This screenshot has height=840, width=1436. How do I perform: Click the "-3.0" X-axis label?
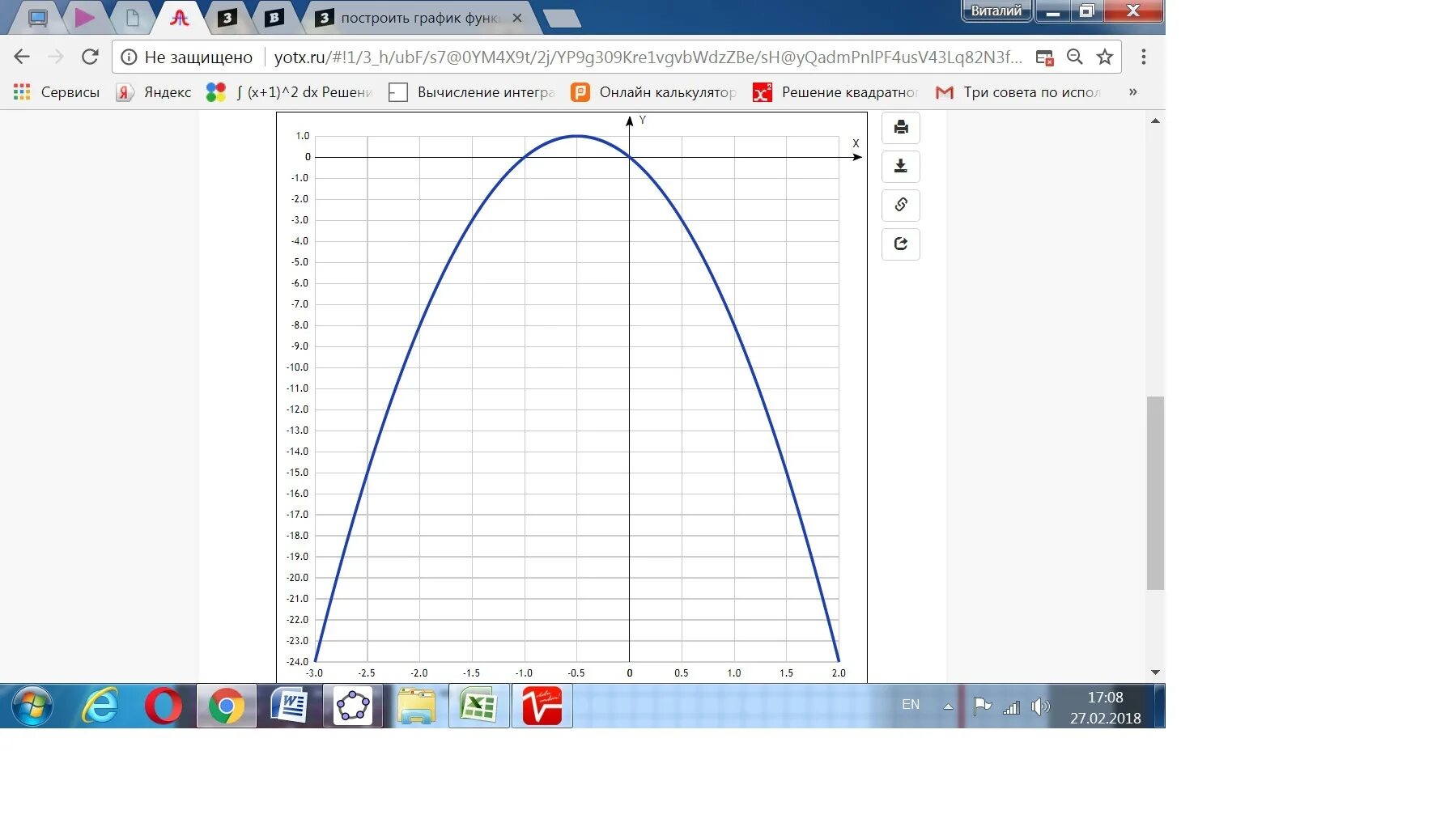coord(314,673)
